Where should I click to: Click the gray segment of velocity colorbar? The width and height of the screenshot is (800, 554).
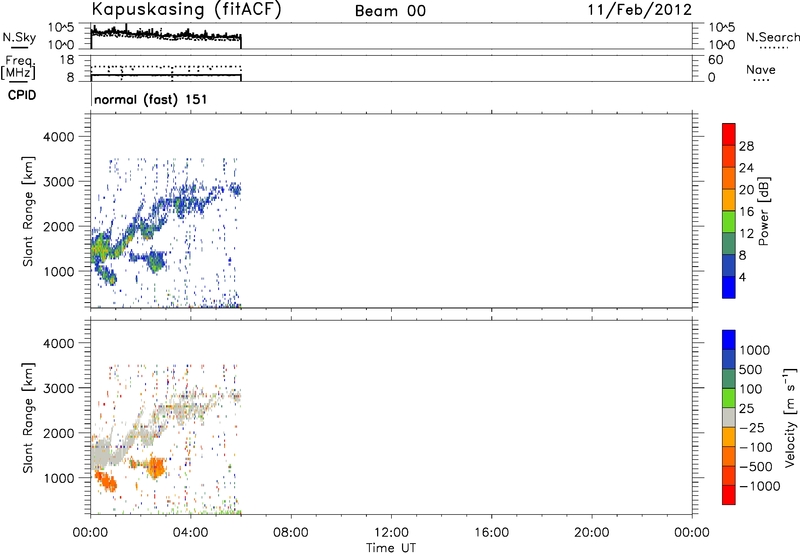[x=729, y=417]
